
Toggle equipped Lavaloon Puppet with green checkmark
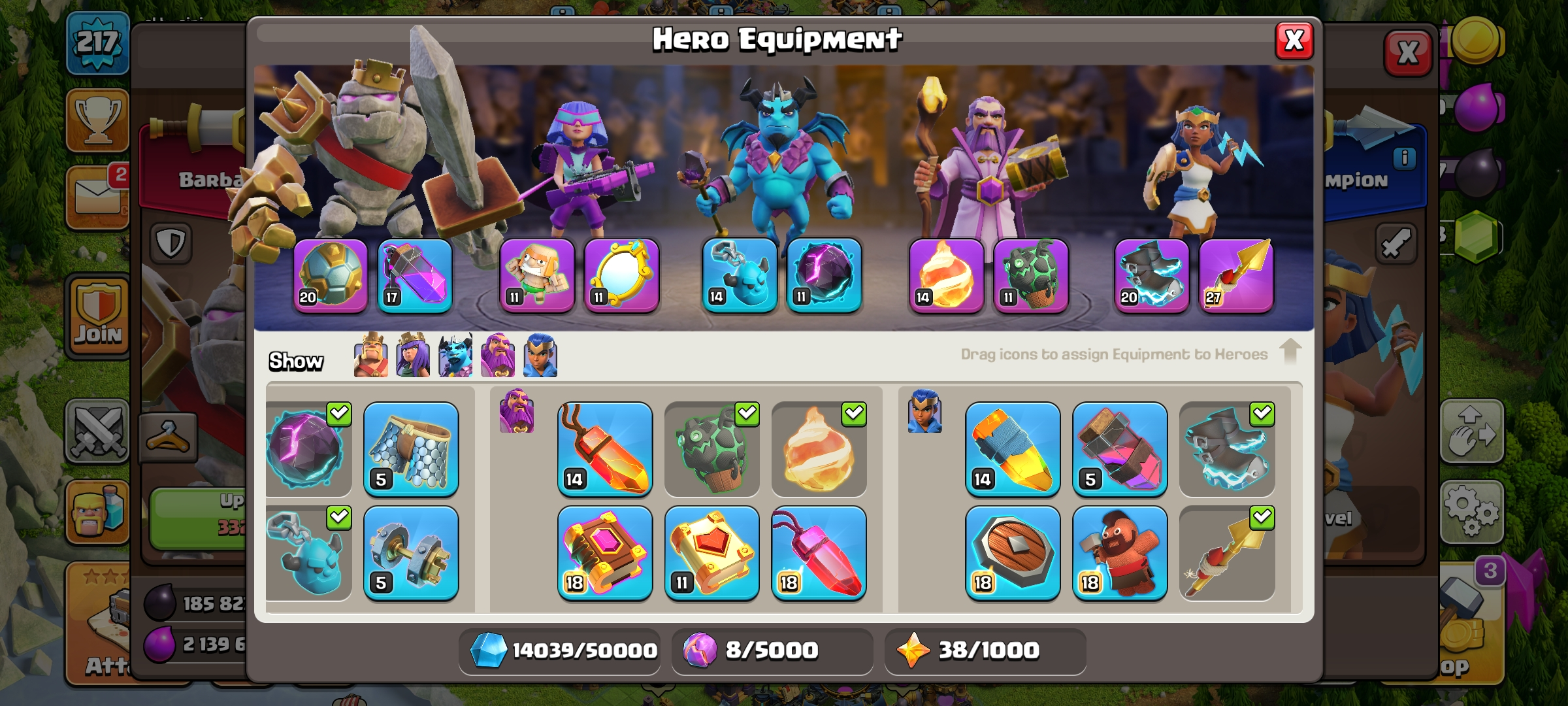click(x=712, y=449)
